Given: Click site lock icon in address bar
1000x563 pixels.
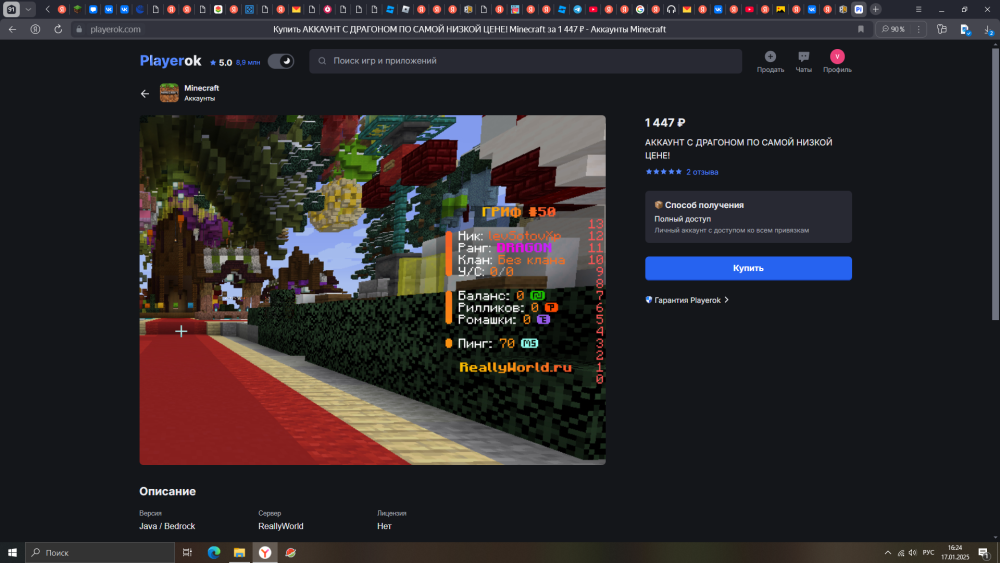Looking at the screenshot, I should click(x=79, y=29).
